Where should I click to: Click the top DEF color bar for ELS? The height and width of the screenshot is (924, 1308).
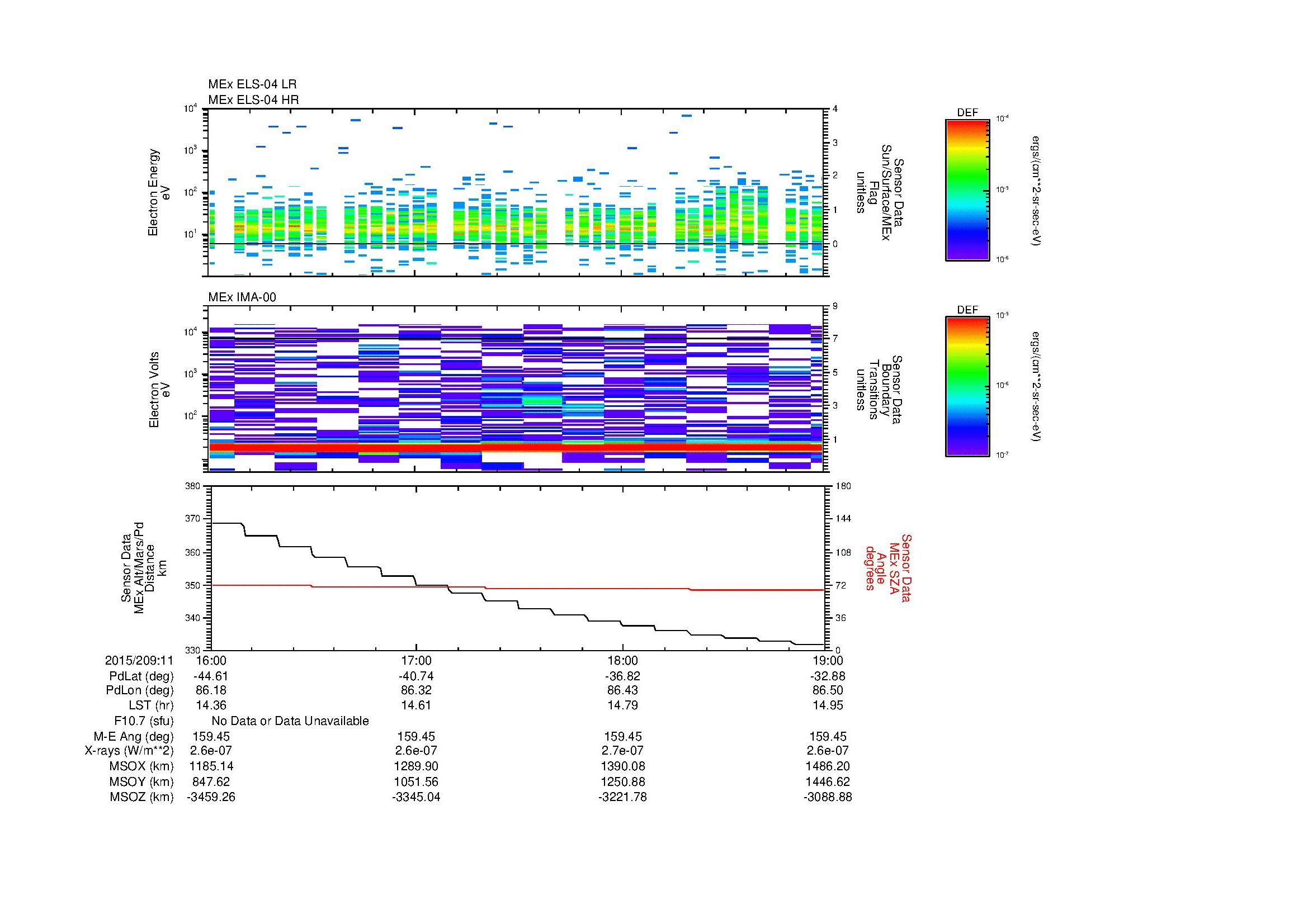pyautogui.click(x=967, y=190)
